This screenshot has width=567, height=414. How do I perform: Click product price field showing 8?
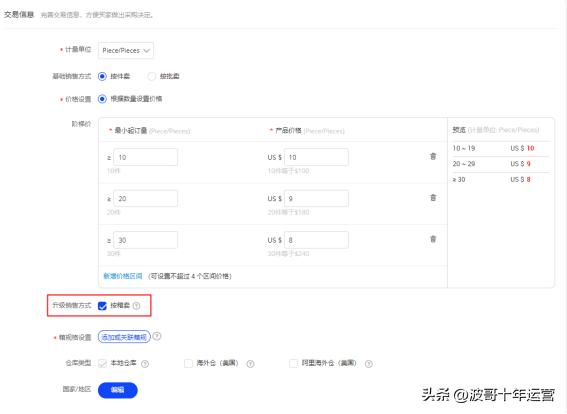[x=316, y=240]
